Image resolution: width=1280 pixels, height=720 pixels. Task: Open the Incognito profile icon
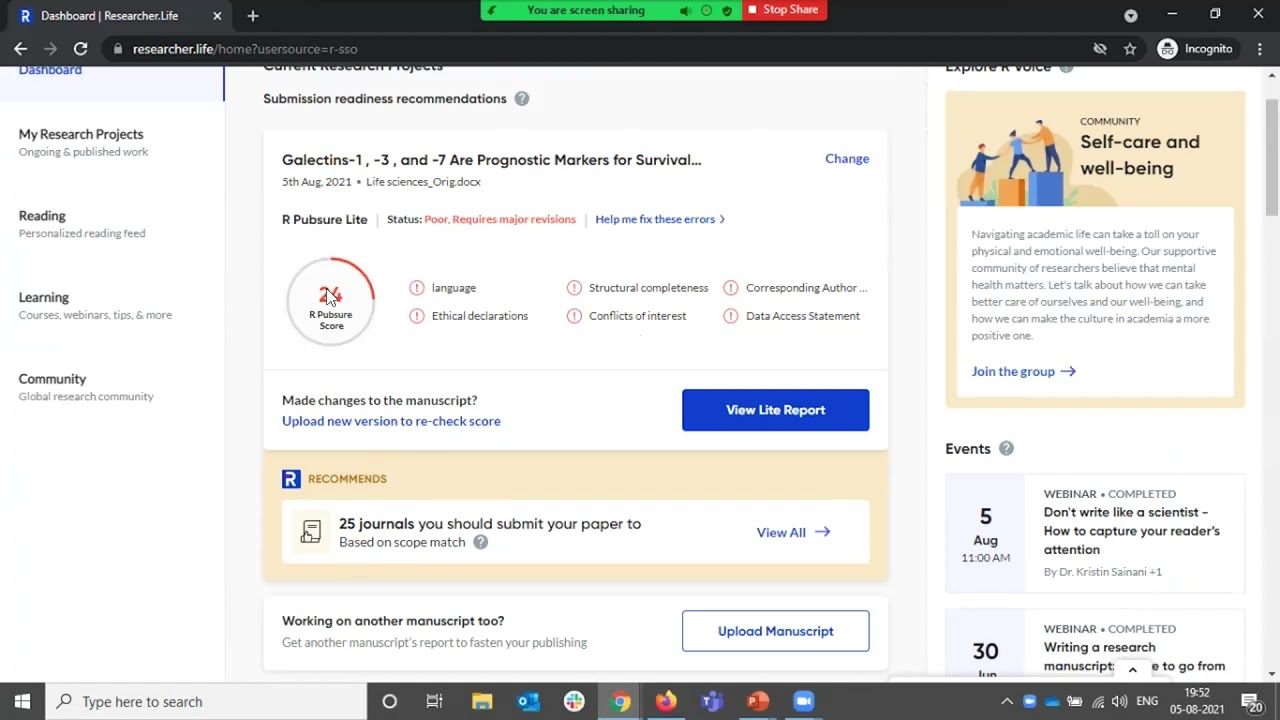click(x=1167, y=49)
